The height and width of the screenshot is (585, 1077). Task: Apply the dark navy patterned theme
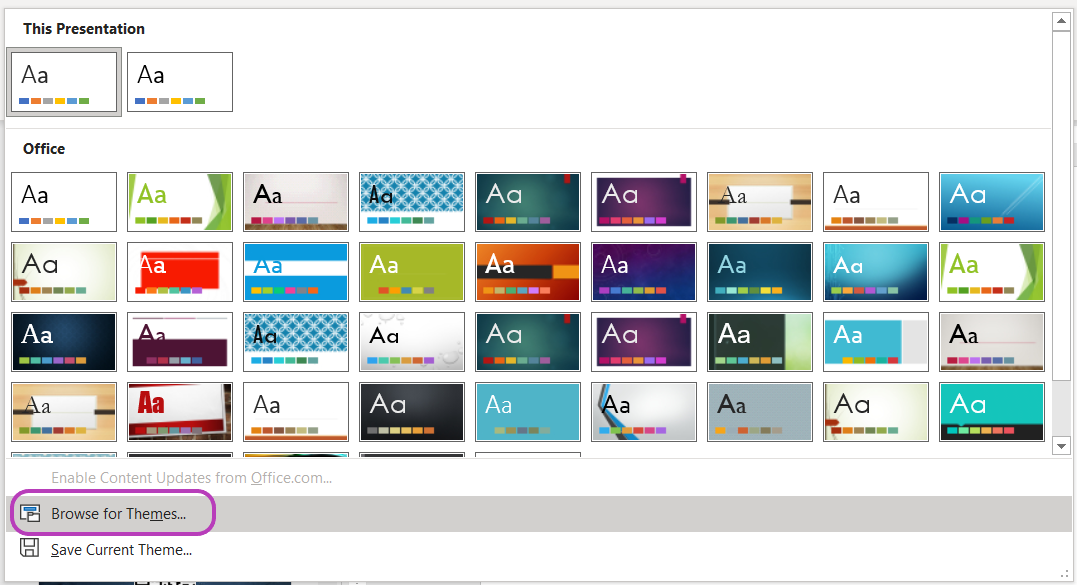(x=64, y=342)
